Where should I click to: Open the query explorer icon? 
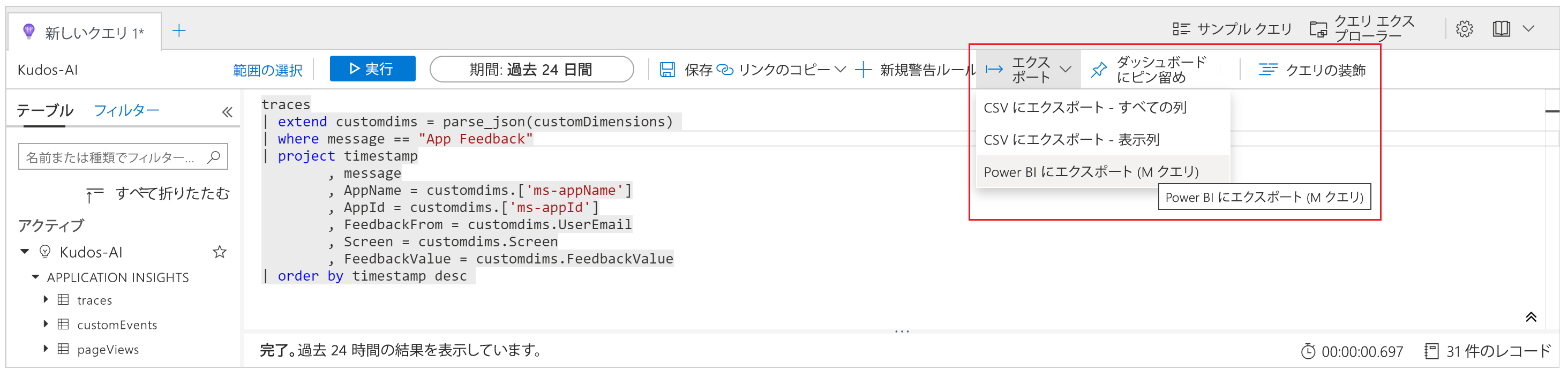pyautogui.click(x=1318, y=28)
